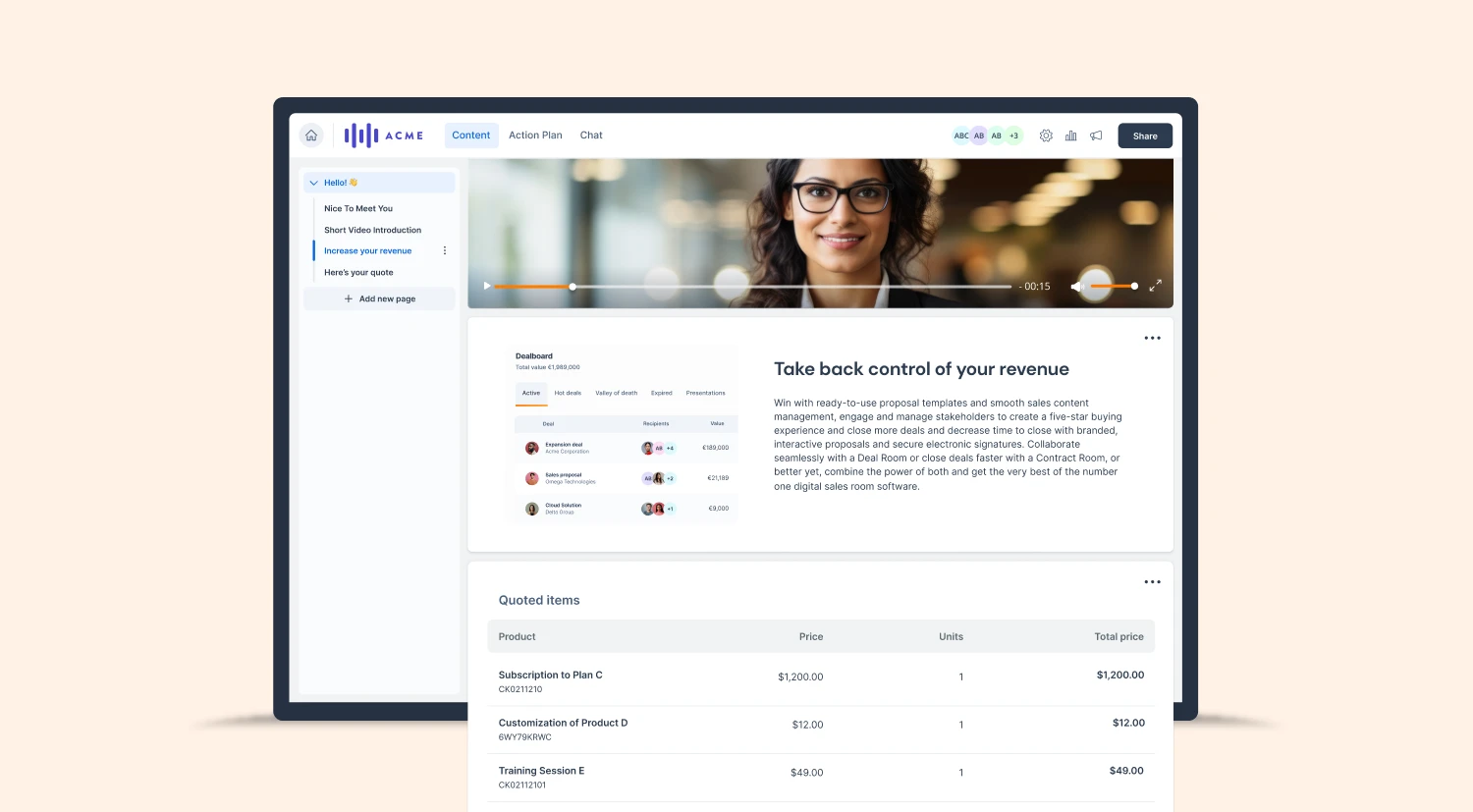
Task: Switch to the Content tab
Action: 471,135
